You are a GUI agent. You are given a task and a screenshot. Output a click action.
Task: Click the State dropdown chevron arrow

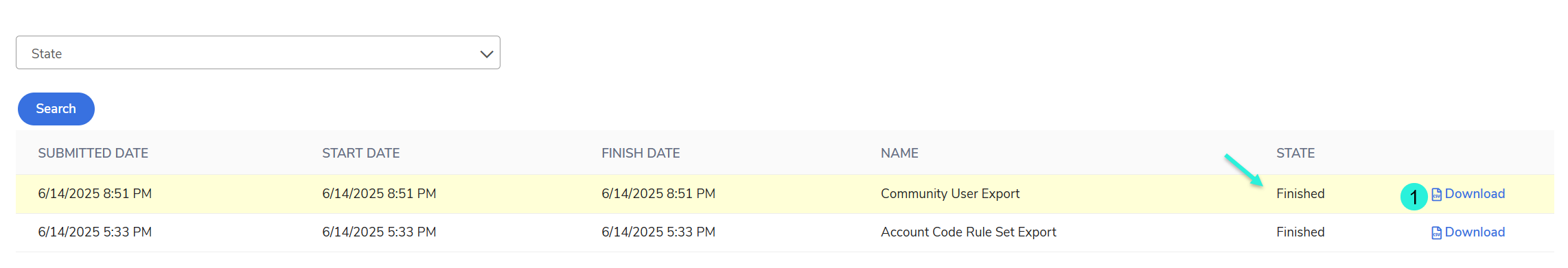[x=487, y=54]
